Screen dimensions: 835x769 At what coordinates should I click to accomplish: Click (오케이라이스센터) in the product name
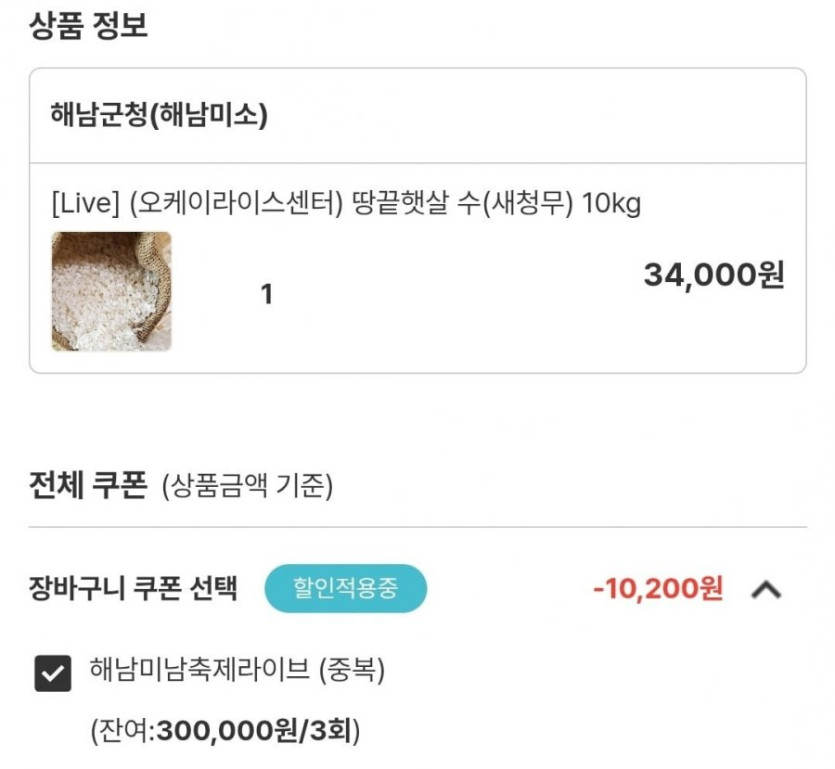pos(236,205)
